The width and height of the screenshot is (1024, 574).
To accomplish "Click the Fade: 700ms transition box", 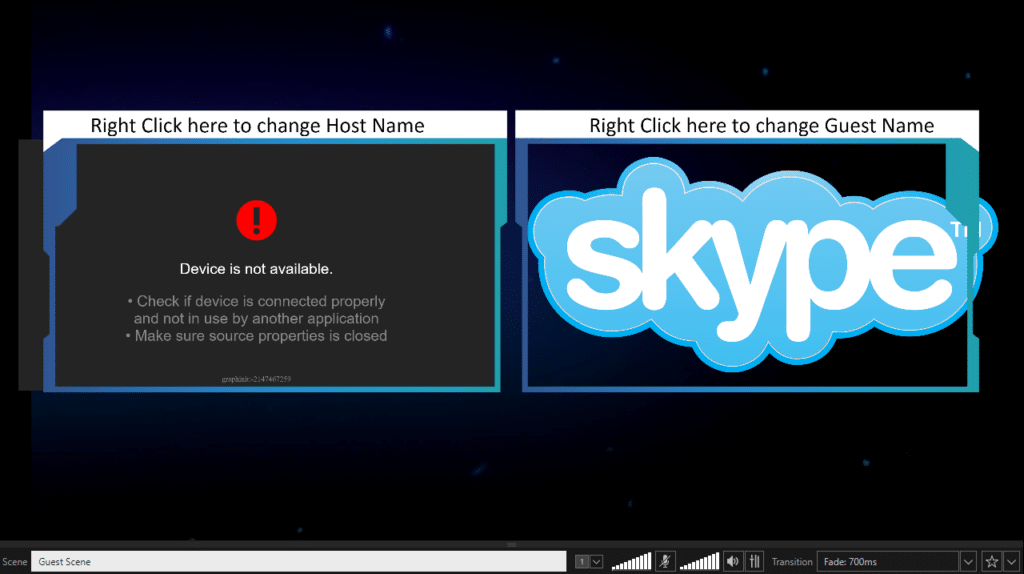I will [x=888, y=562].
